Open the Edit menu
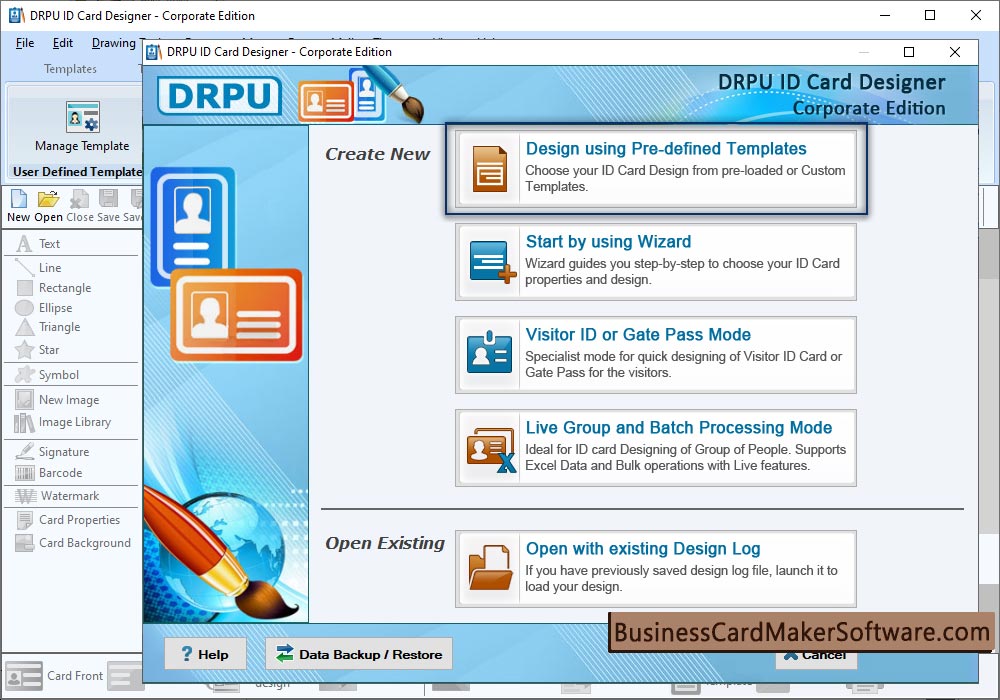This screenshot has width=1000, height=700. tap(62, 43)
